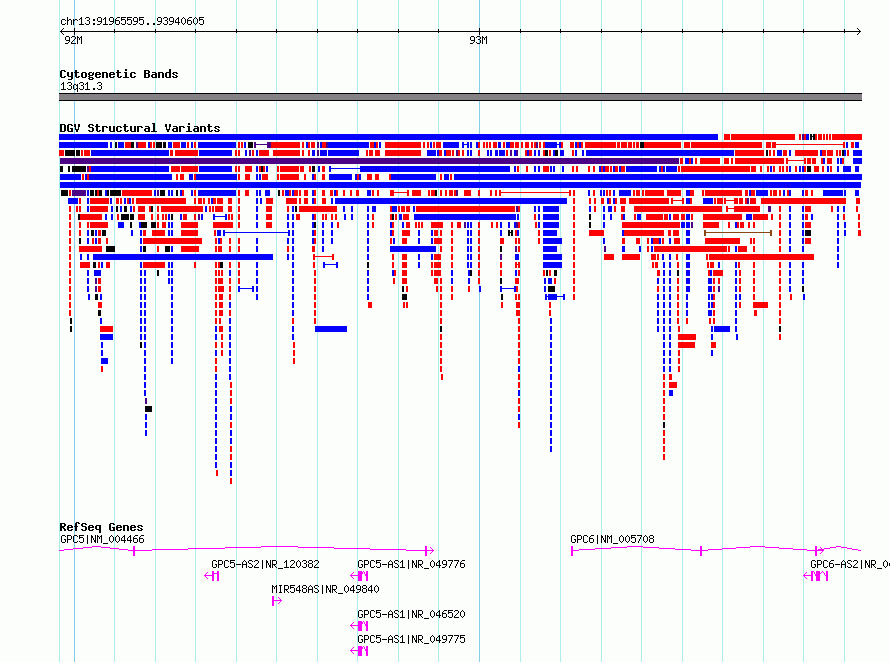This screenshot has width=890, height=662.
Task: Click the long purple structural variant bar
Action: click(369, 161)
